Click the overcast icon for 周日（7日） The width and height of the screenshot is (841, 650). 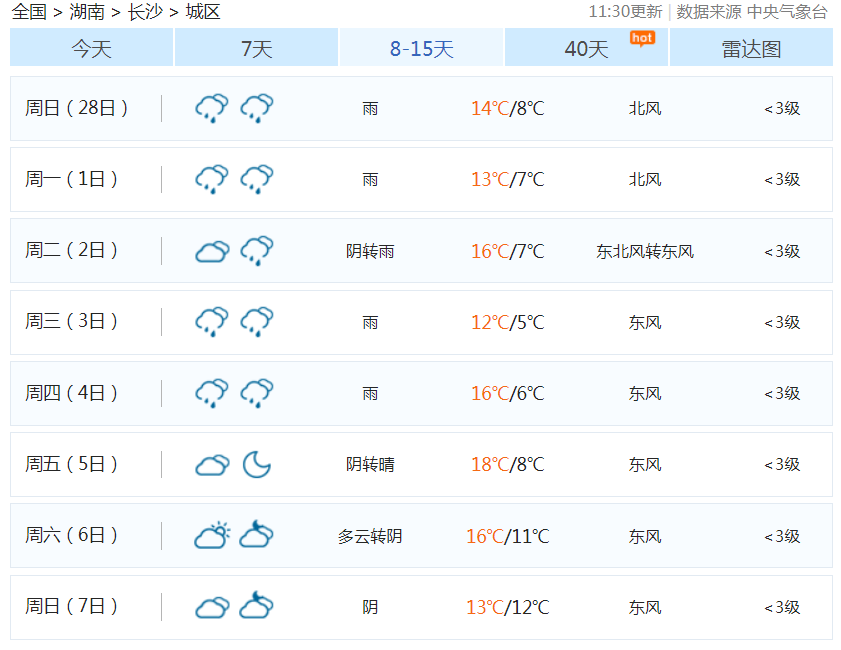(211, 606)
